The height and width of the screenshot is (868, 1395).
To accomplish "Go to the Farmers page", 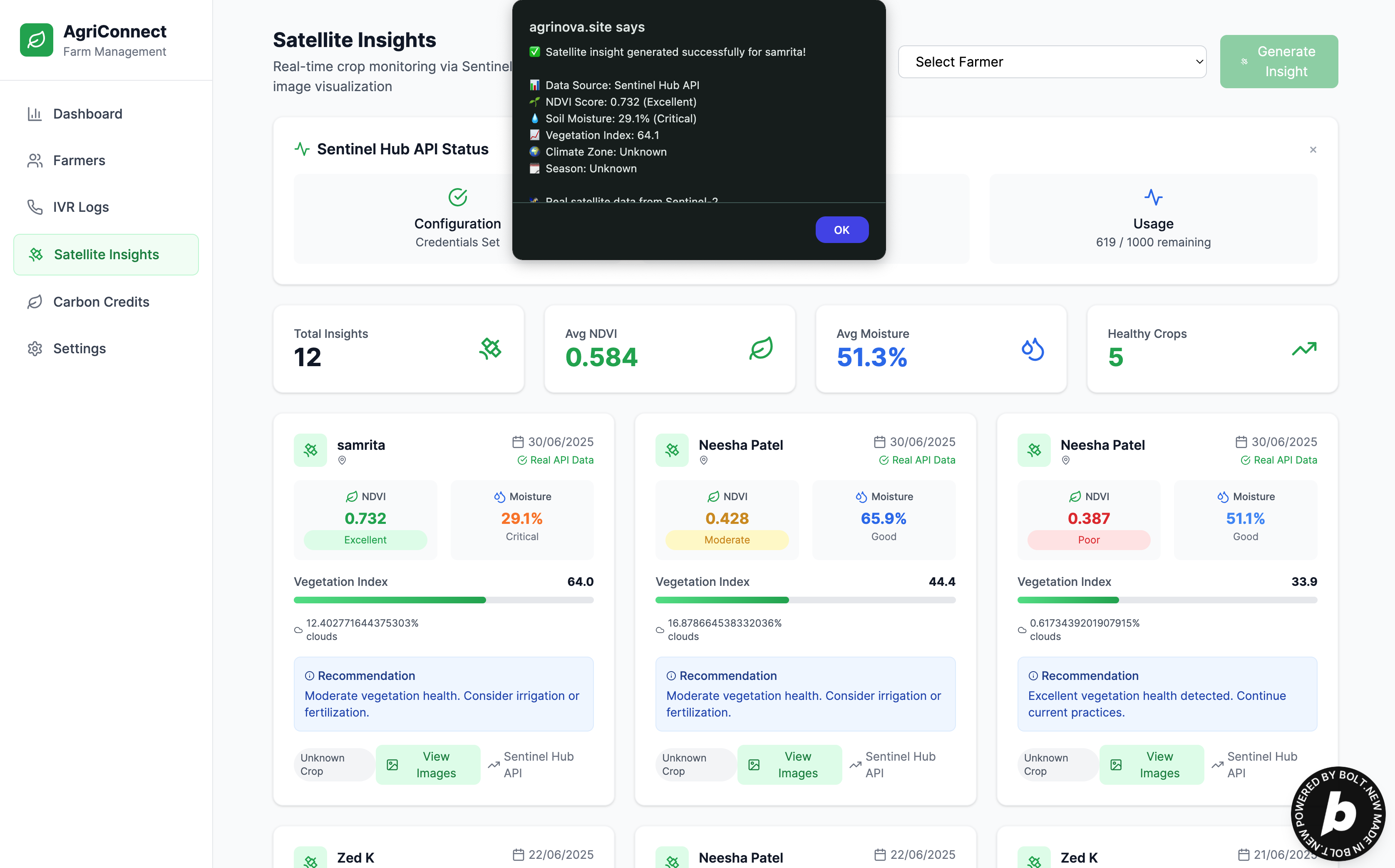I will coord(79,160).
